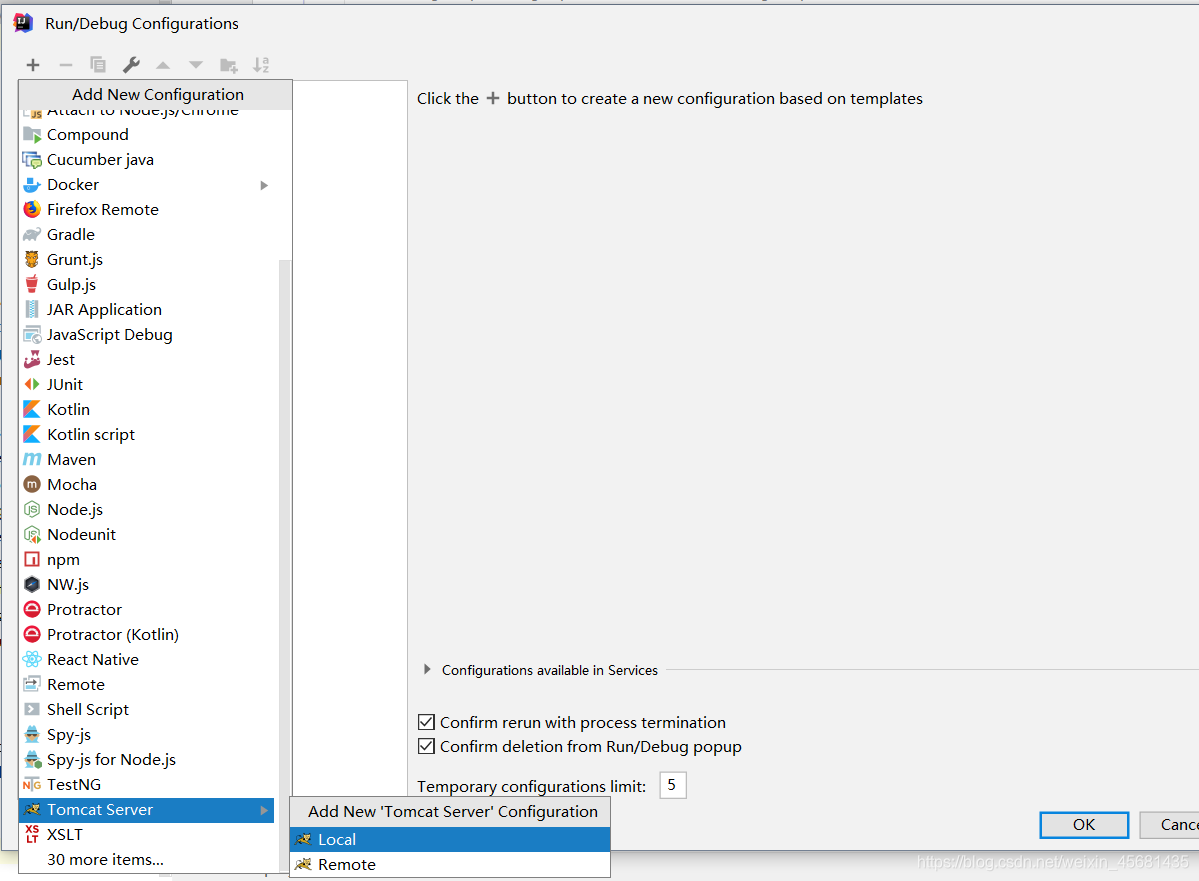Choose Remote Tomcat Server configuration
The width and height of the screenshot is (1199, 881).
coord(450,865)
